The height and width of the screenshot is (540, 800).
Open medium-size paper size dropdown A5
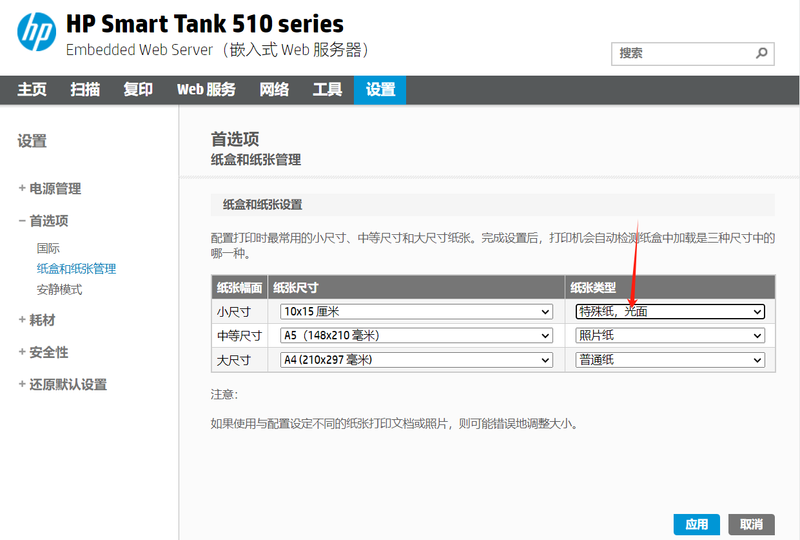(x=416, y=335)
